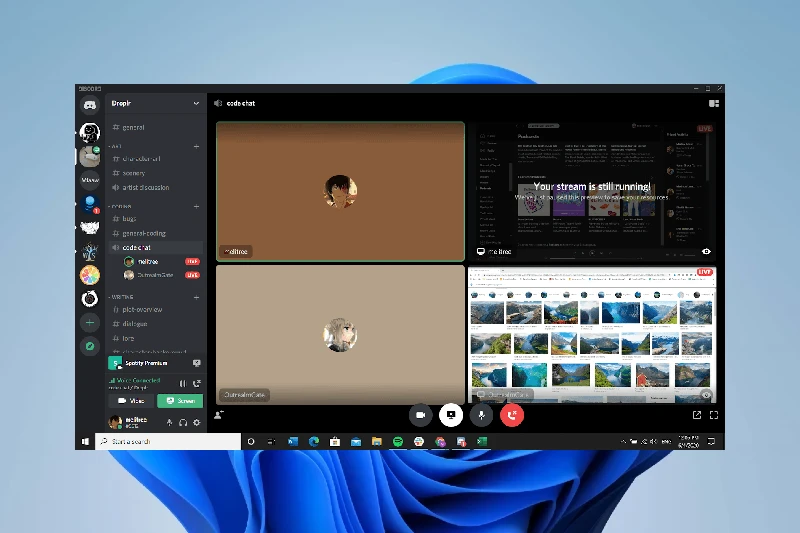Mute mic using round call control

[481, 415]
